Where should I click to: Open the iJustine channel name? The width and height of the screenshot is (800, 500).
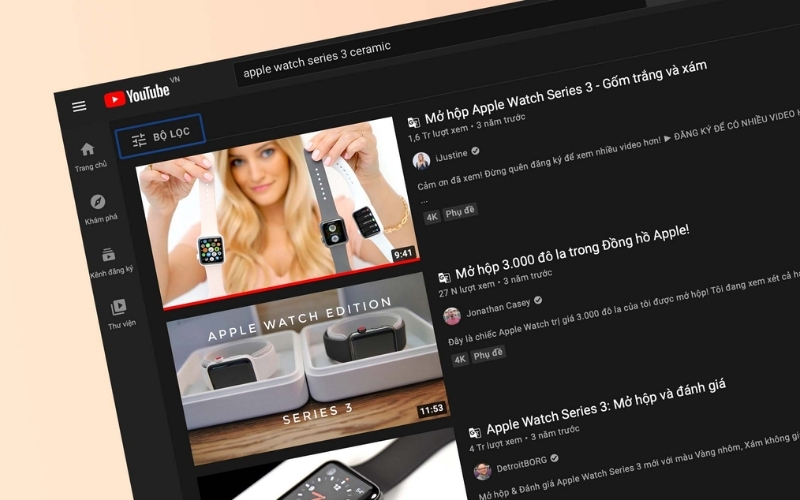click(451, 155)
